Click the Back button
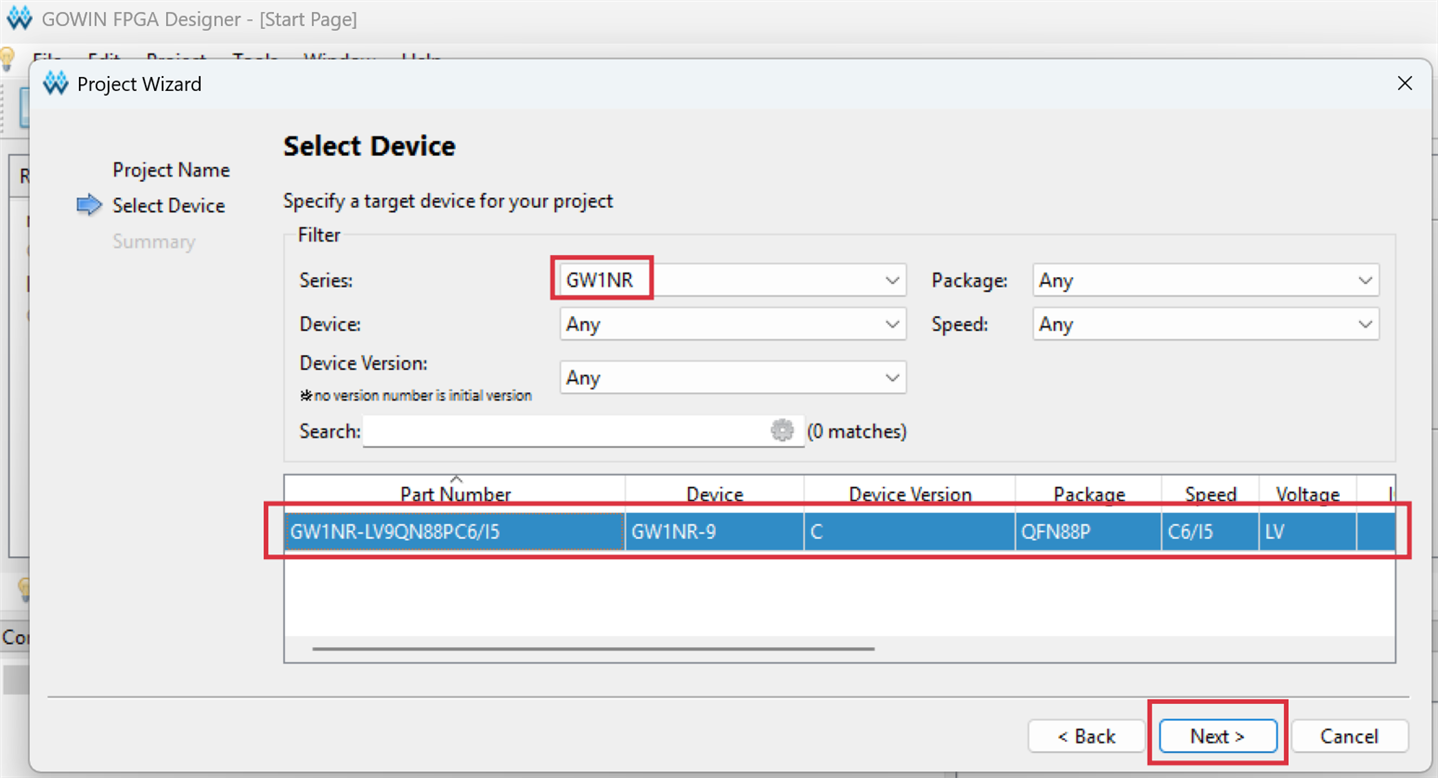 1086,736
